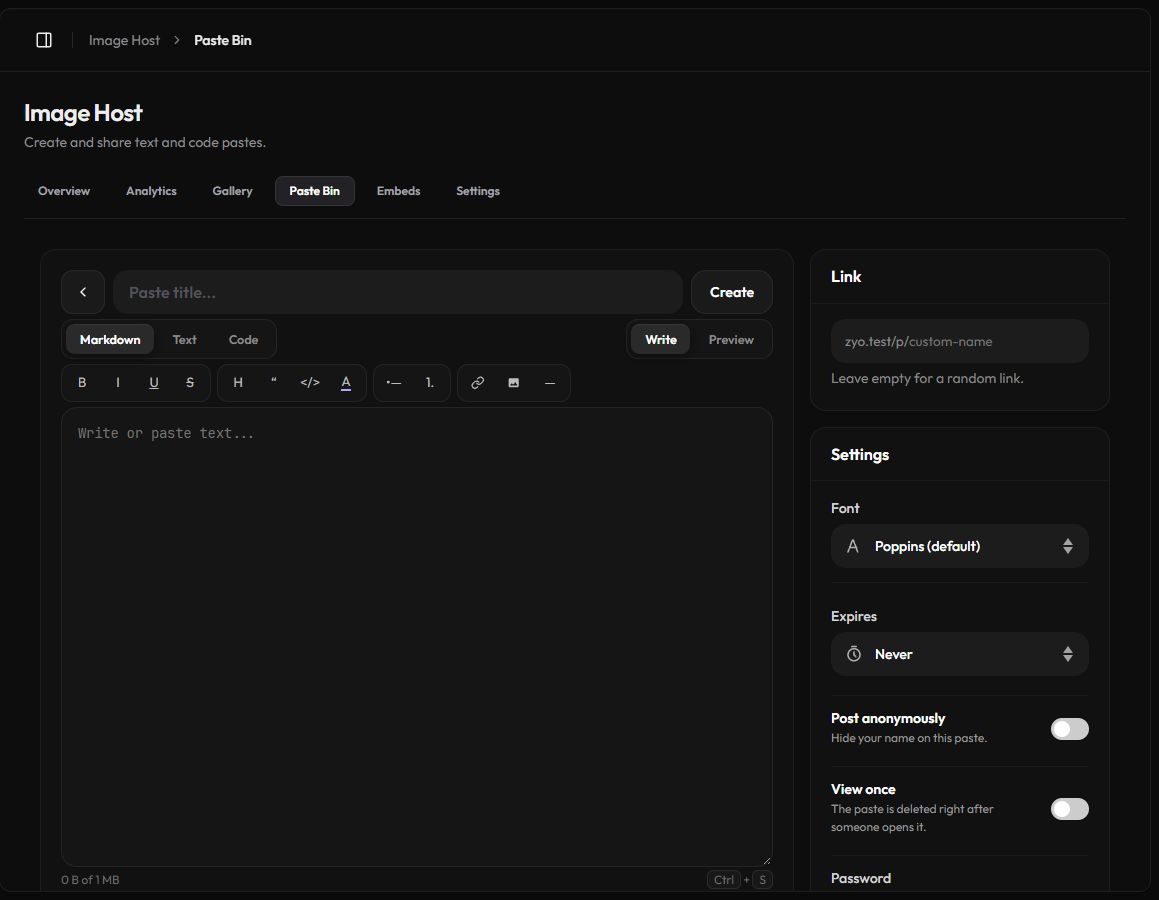Click the clock icon in Expires field
This screenshot has height=900, width=1159.
(854, 654)
